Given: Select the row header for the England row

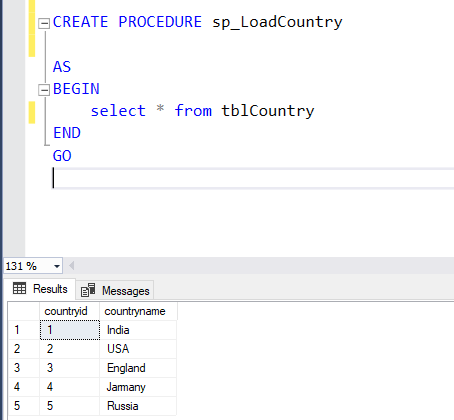Looking at the screenshot, I should tap(24, 368).
